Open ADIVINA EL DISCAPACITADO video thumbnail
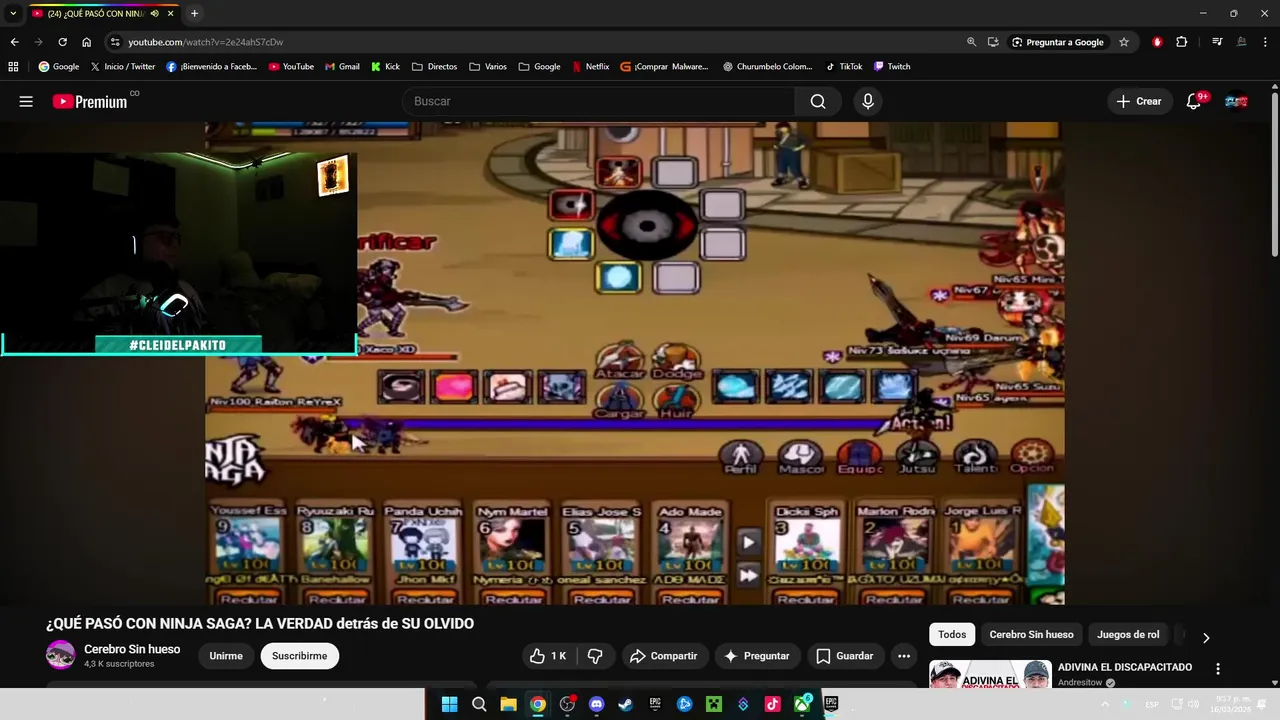 990,675
